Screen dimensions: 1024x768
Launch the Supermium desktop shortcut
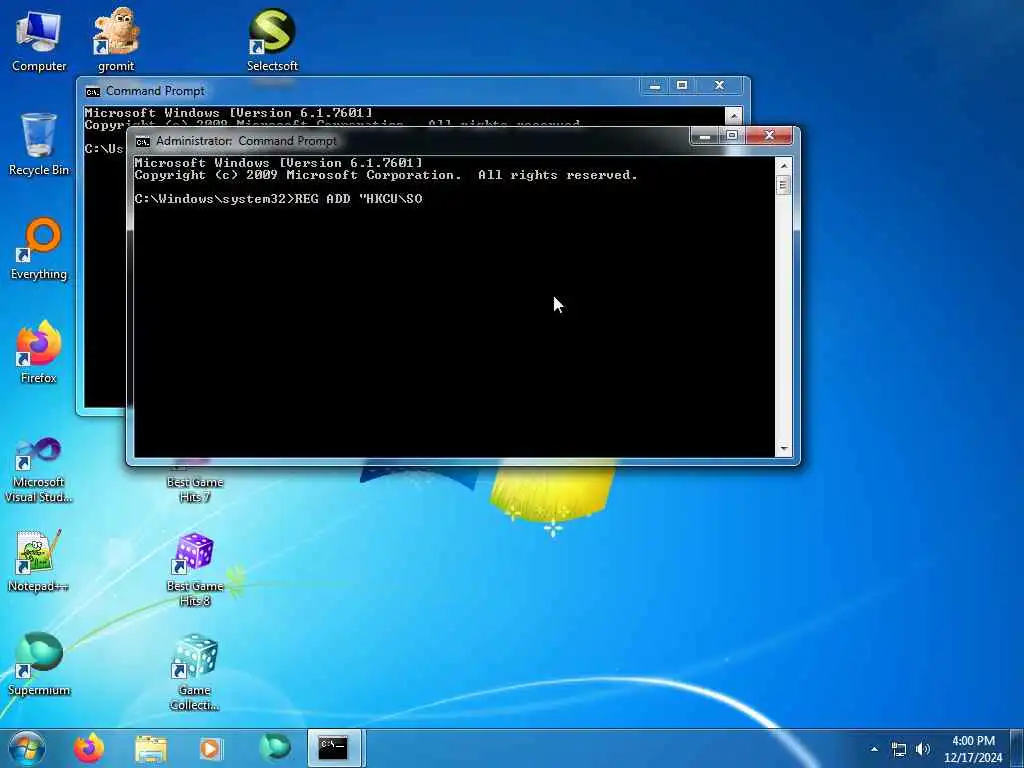[x=39, y=665]
